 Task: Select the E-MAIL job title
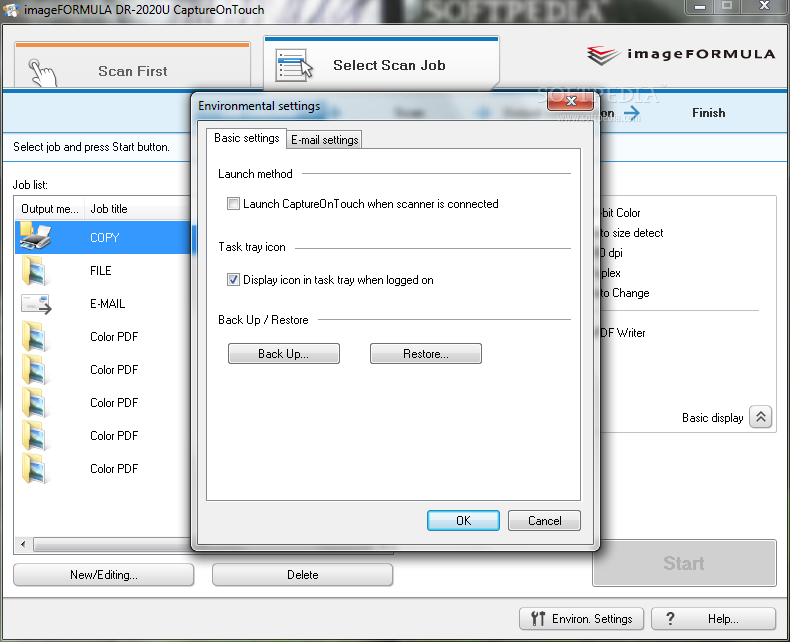pyautogui.click(x=107, y=303)
